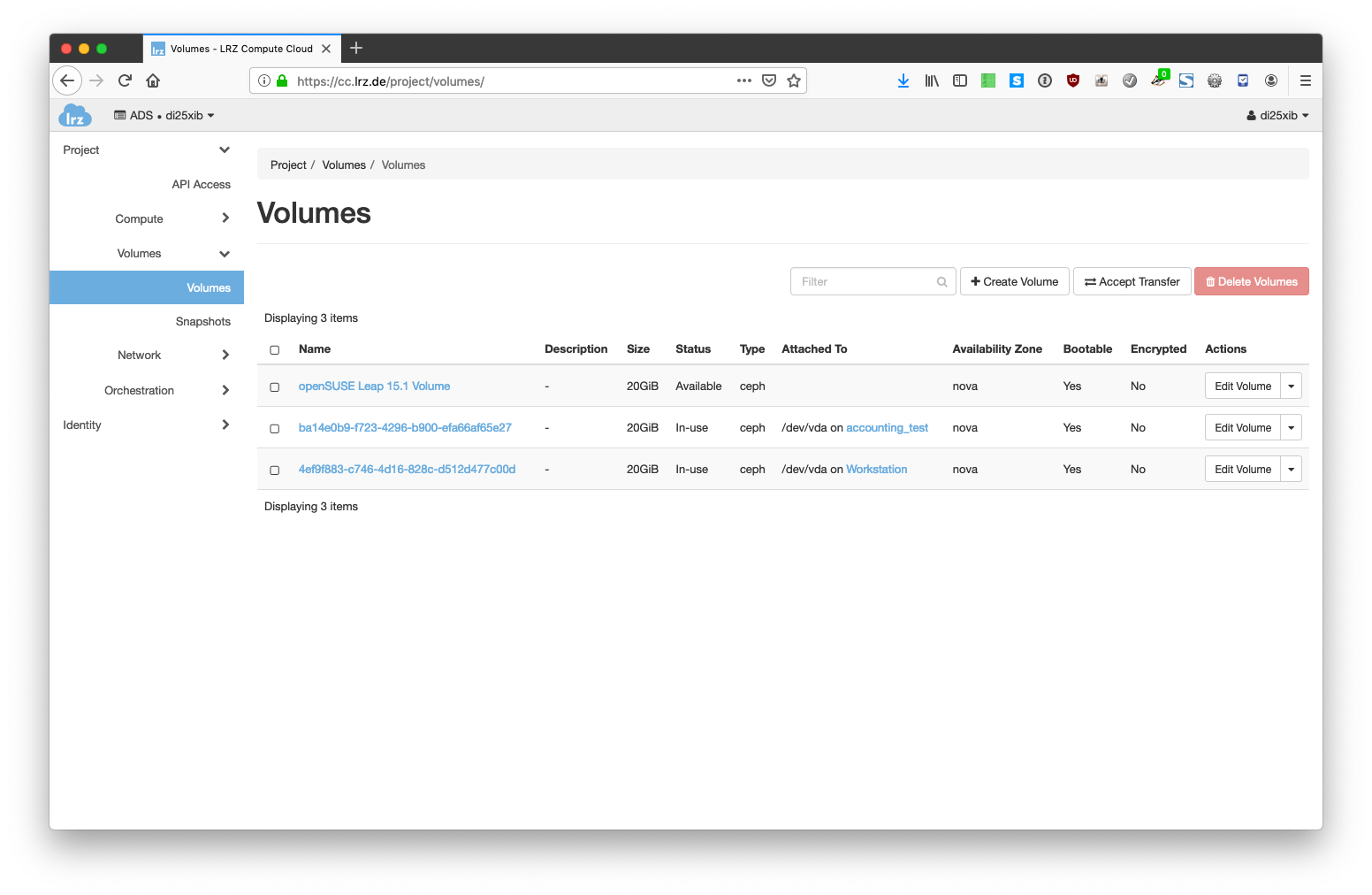Image resolution: width=1372 pixels, height=895 pixels.
Task: Go to the browser home page icon
Action: click(153, 80)
